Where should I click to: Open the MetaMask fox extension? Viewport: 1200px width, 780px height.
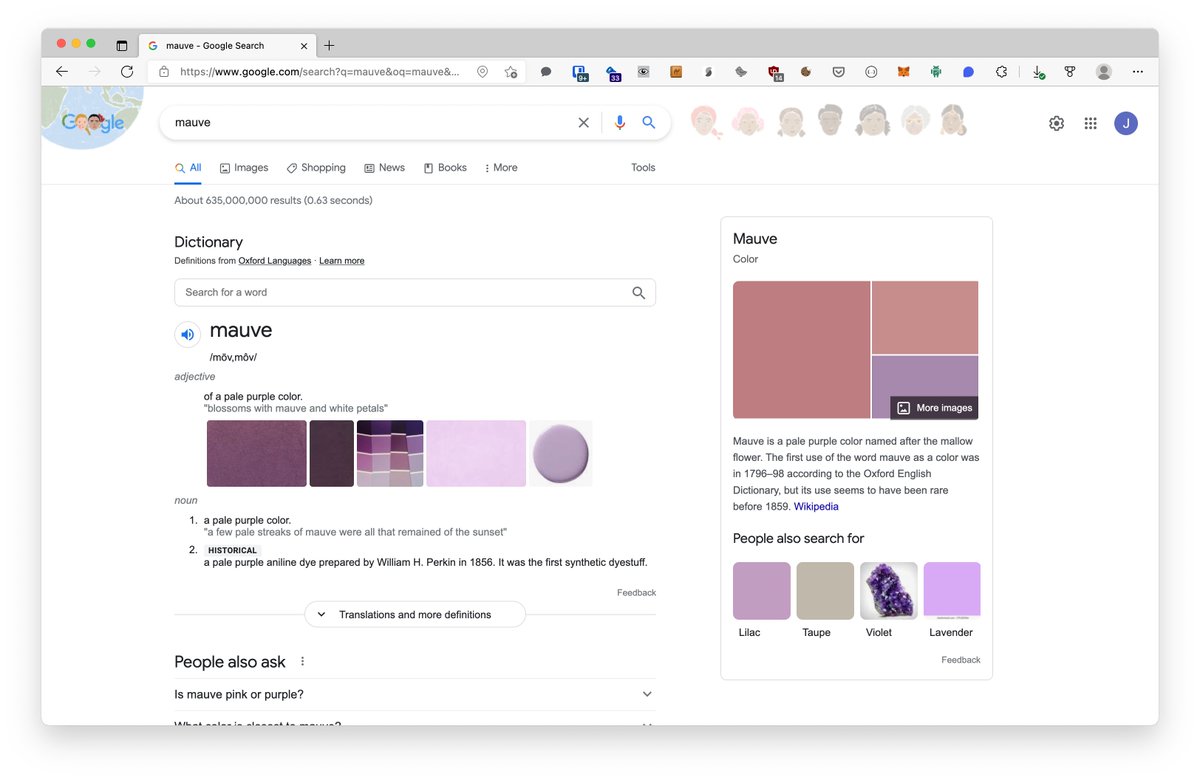coord(903,72)
